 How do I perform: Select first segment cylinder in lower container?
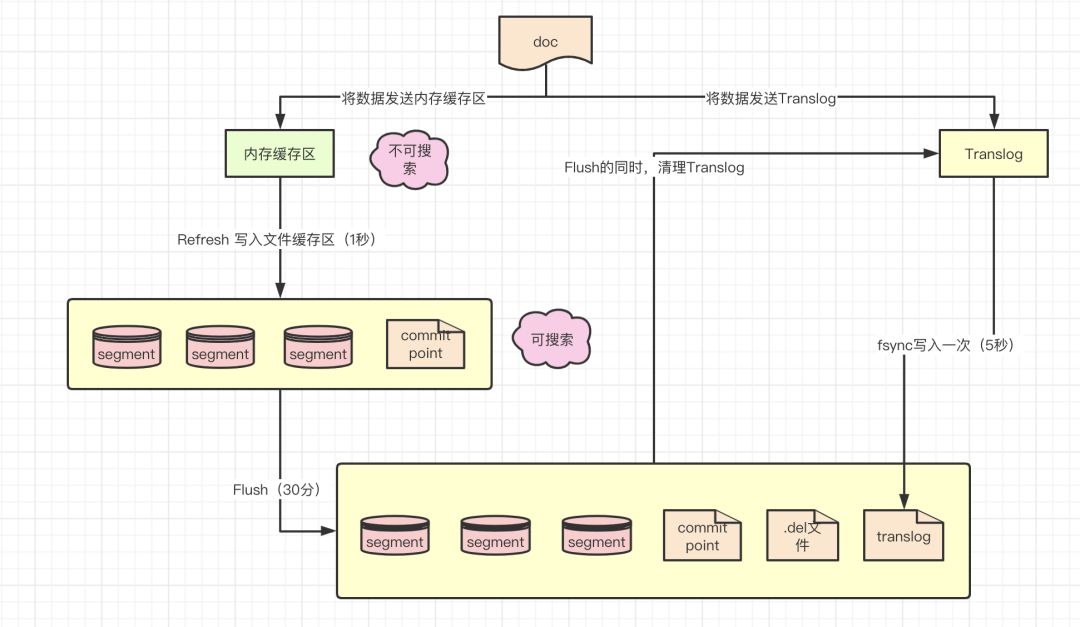click(x=395, y=535)
